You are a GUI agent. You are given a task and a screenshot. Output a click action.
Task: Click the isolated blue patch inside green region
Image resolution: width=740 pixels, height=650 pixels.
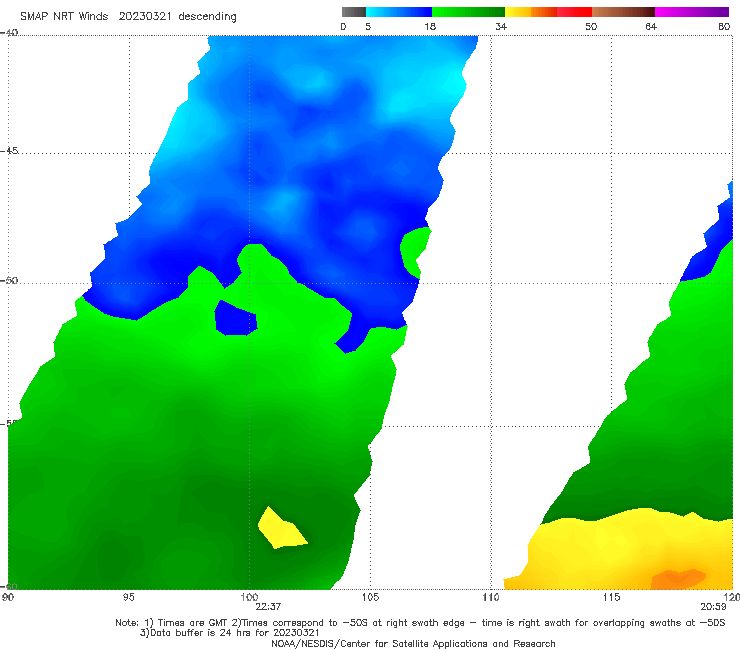tap(235, 318)
